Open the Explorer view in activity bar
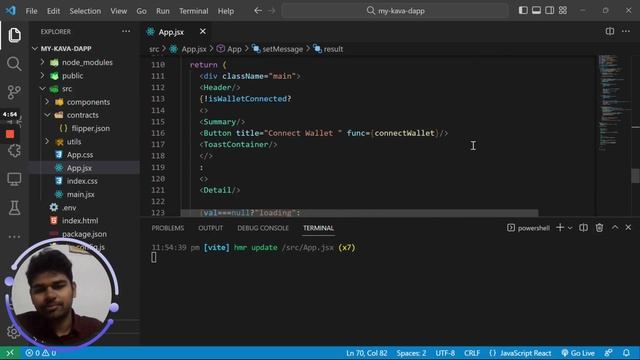The image size is (640, 360). [x=14, y=35]
